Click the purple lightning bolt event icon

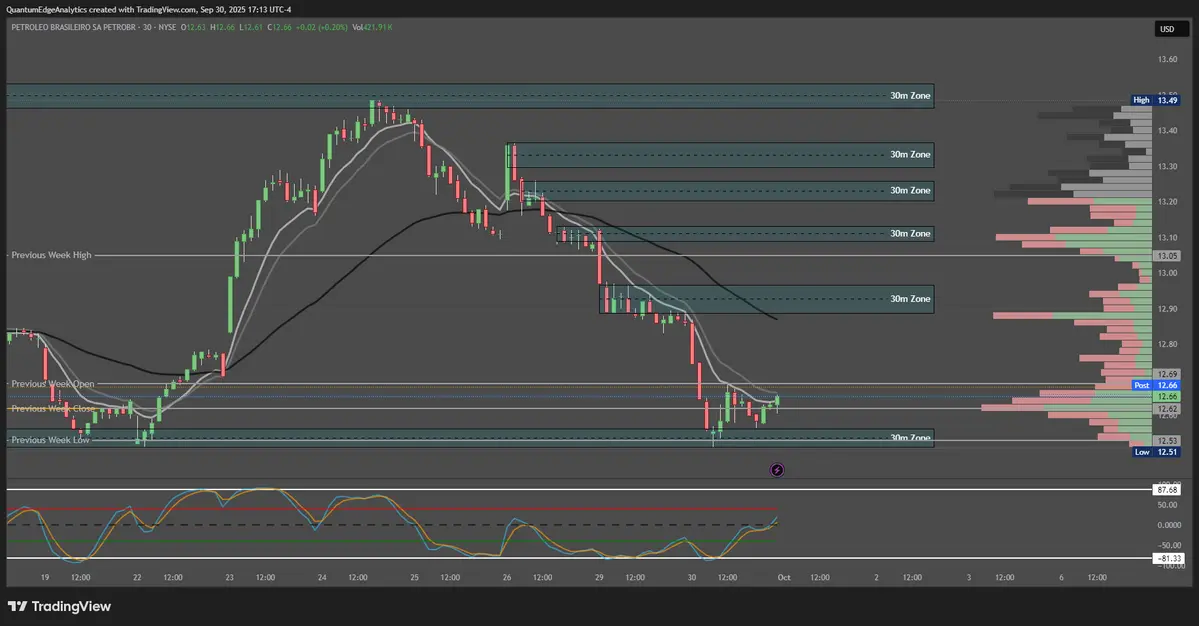pyautogui.click(x=776, y=470)
